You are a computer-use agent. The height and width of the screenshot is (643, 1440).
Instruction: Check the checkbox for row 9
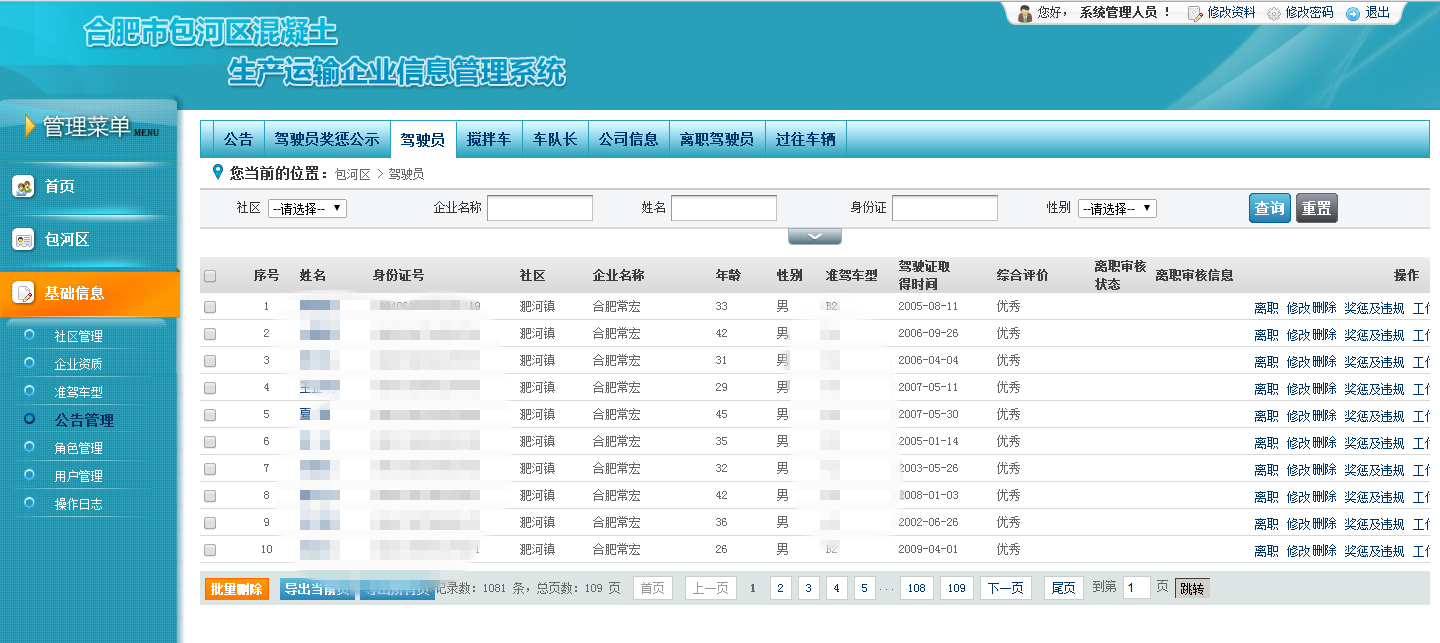point(210,523)
